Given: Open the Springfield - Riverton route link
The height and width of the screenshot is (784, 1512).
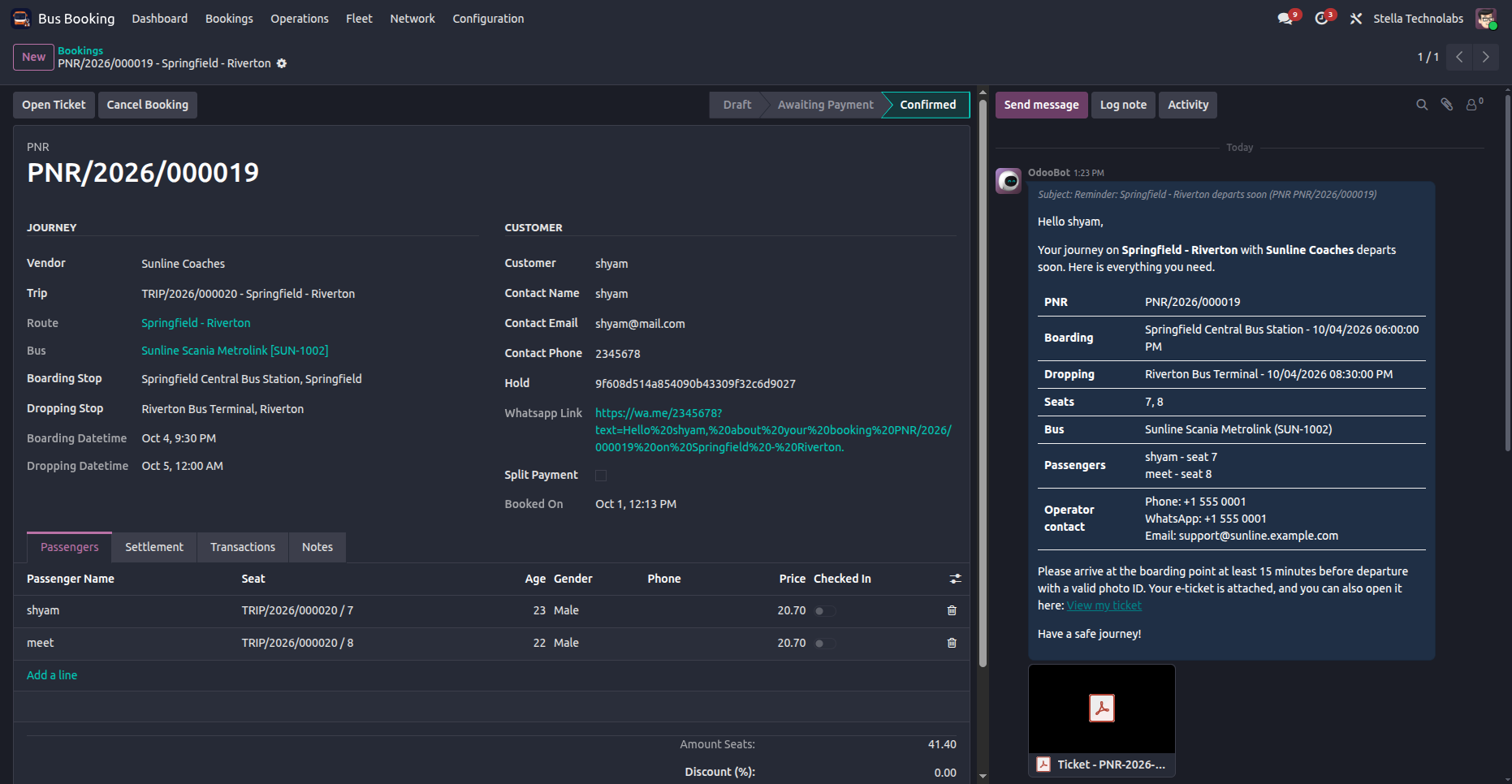Looking at the screenshot, I should pyautogui.click(x=196, y=323).
